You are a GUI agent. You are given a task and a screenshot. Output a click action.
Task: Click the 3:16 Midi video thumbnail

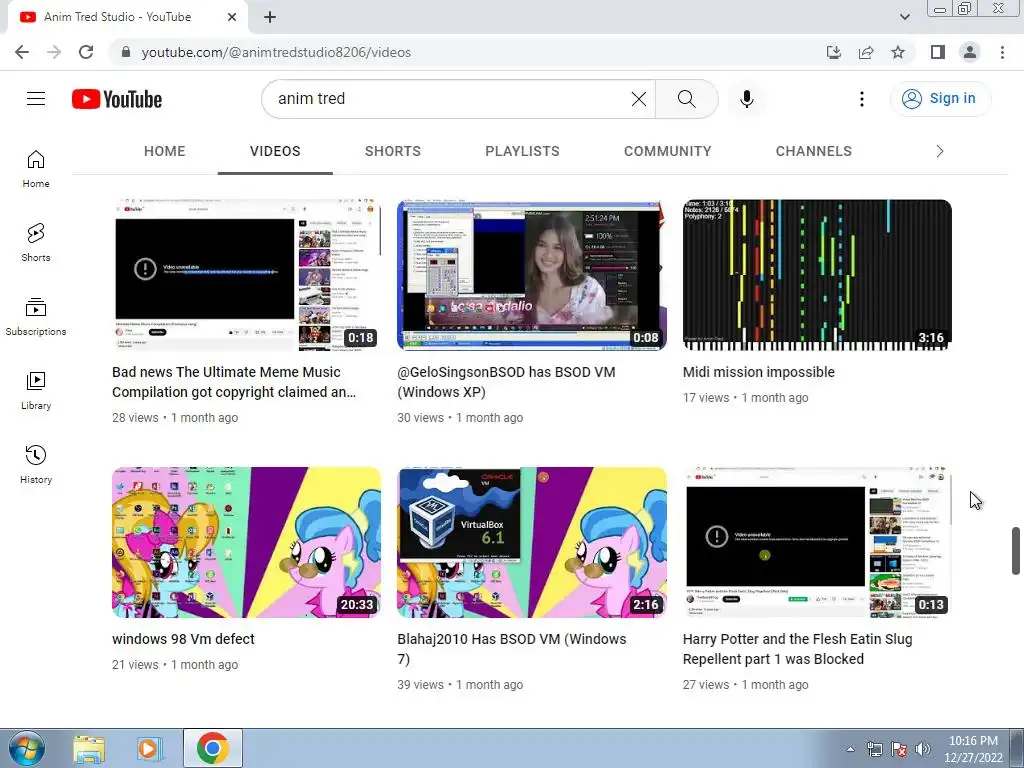[817, 275]
